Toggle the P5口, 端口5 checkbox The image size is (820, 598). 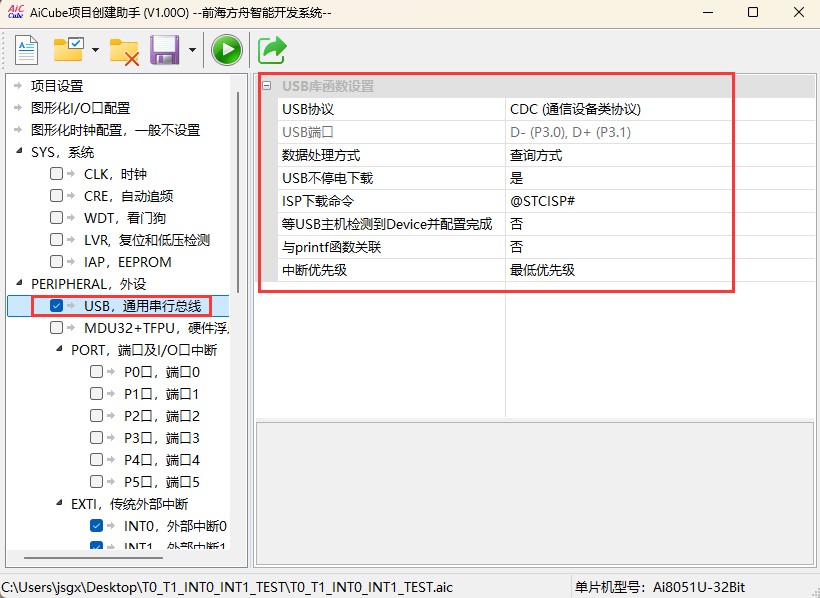coord(96,481)
